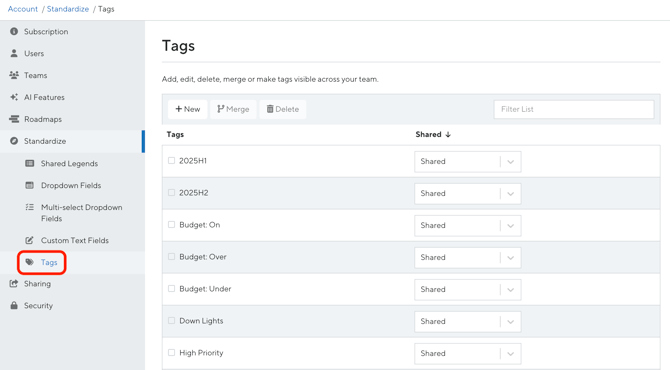This screenshot has height=370, width=670.
Task: Click the 2025H1 tag name
Action: 193,161
